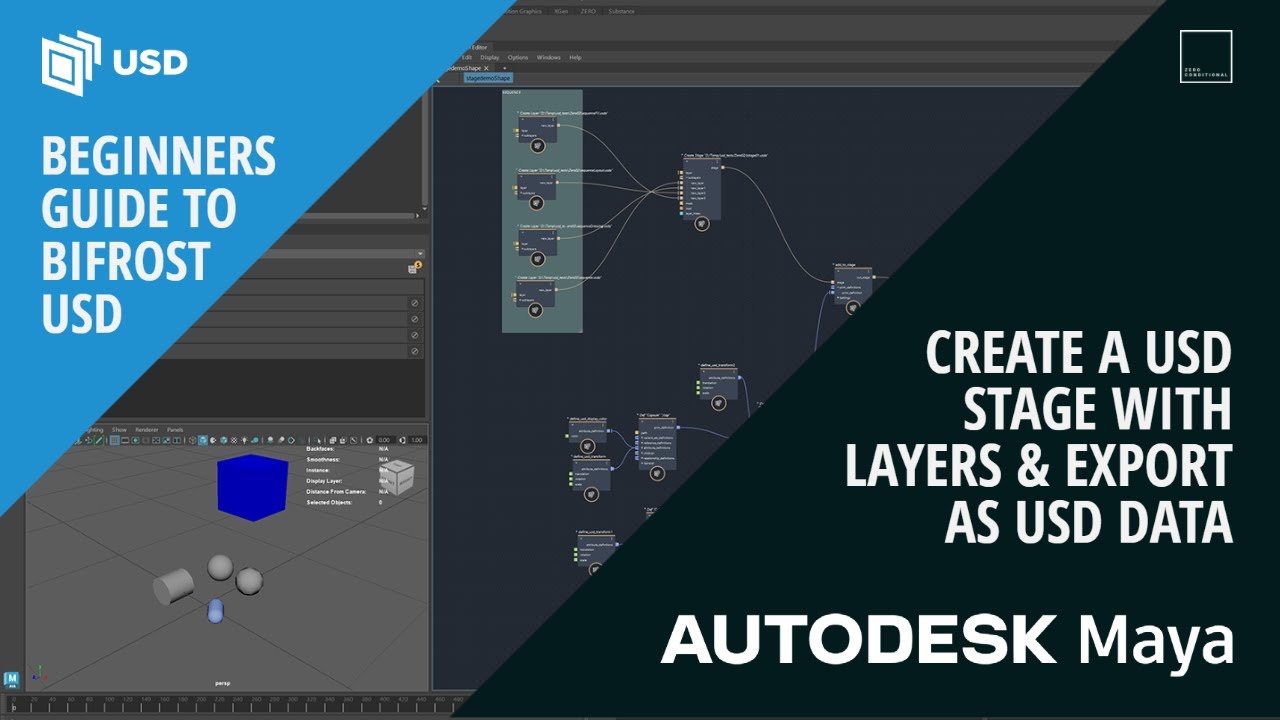
Task: Select the gray cylinder in the viewport
Action: [173, 586]
